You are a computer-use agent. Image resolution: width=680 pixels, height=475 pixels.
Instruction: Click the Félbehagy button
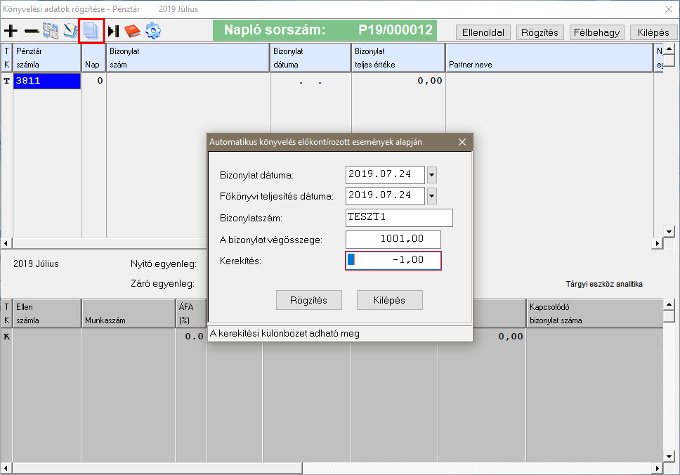tap(594, 32)
